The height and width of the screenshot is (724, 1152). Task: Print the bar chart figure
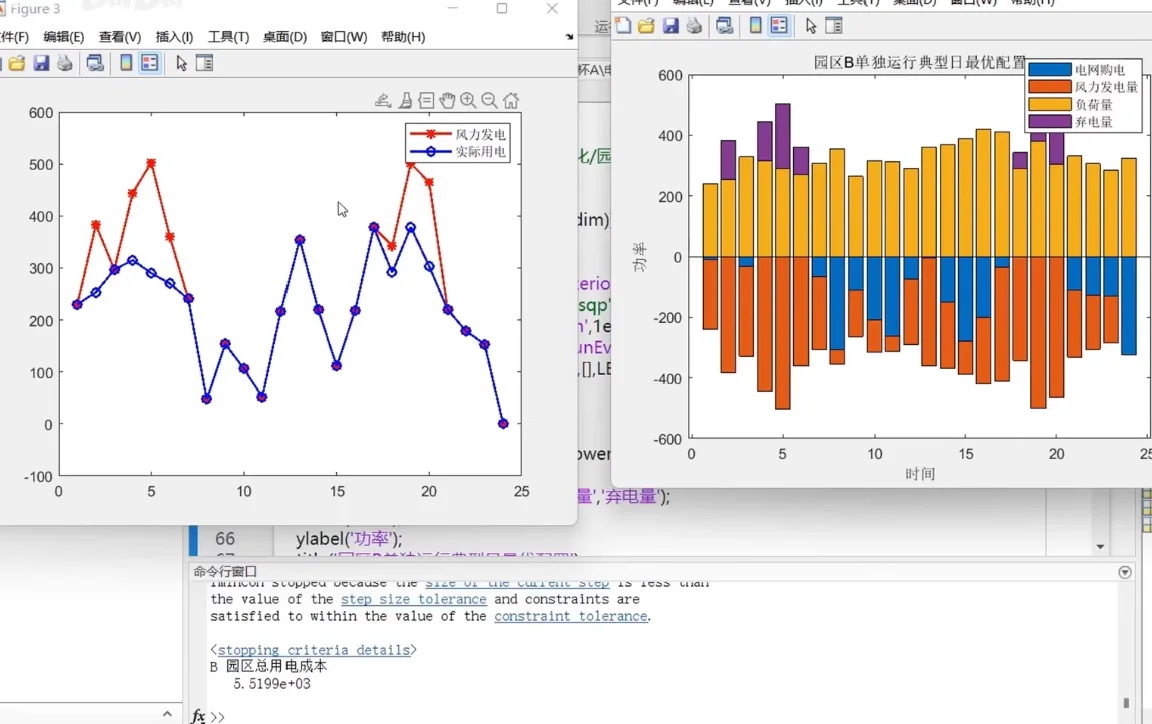pos(694,26)
